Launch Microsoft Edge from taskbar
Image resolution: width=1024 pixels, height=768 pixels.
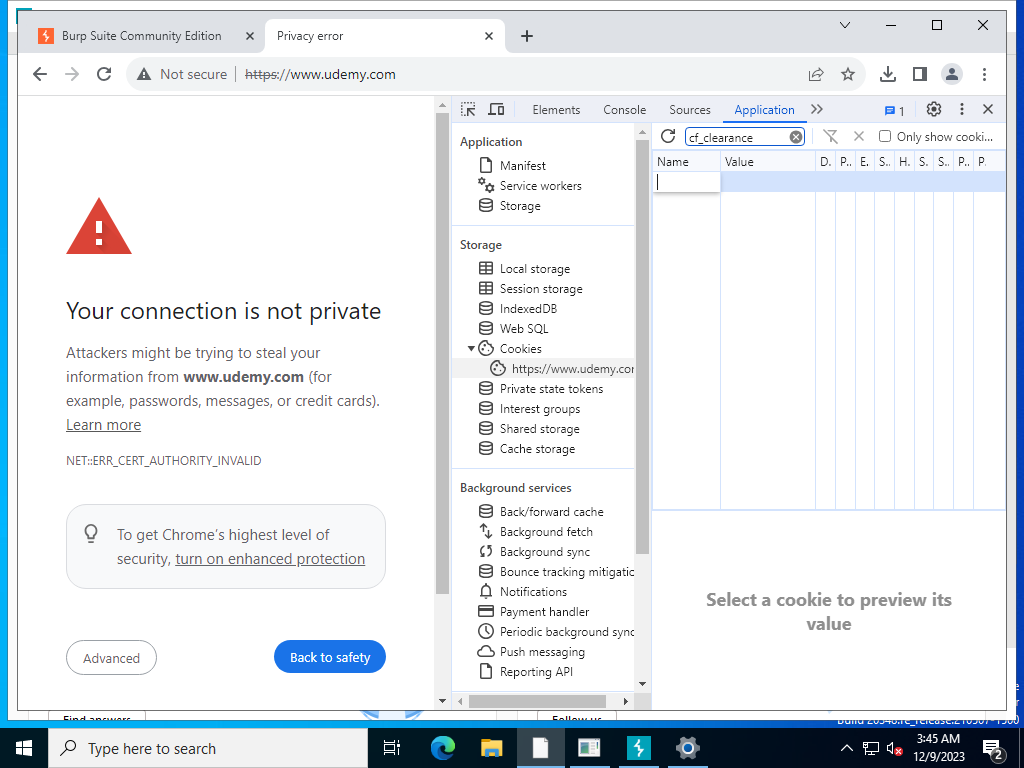443,748
